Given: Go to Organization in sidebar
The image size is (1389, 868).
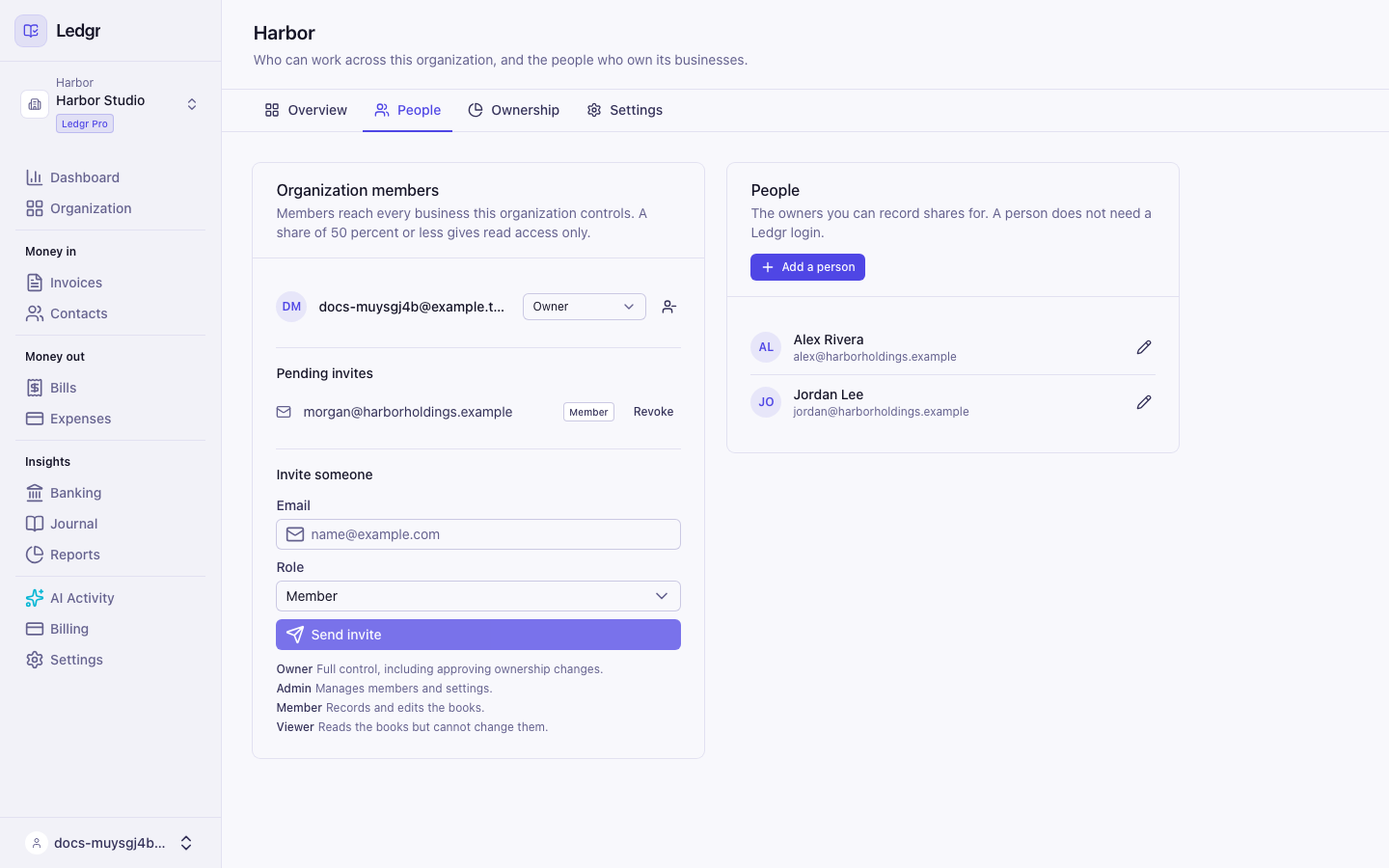Looking at the screenshot, I should (x=110, y=208).
